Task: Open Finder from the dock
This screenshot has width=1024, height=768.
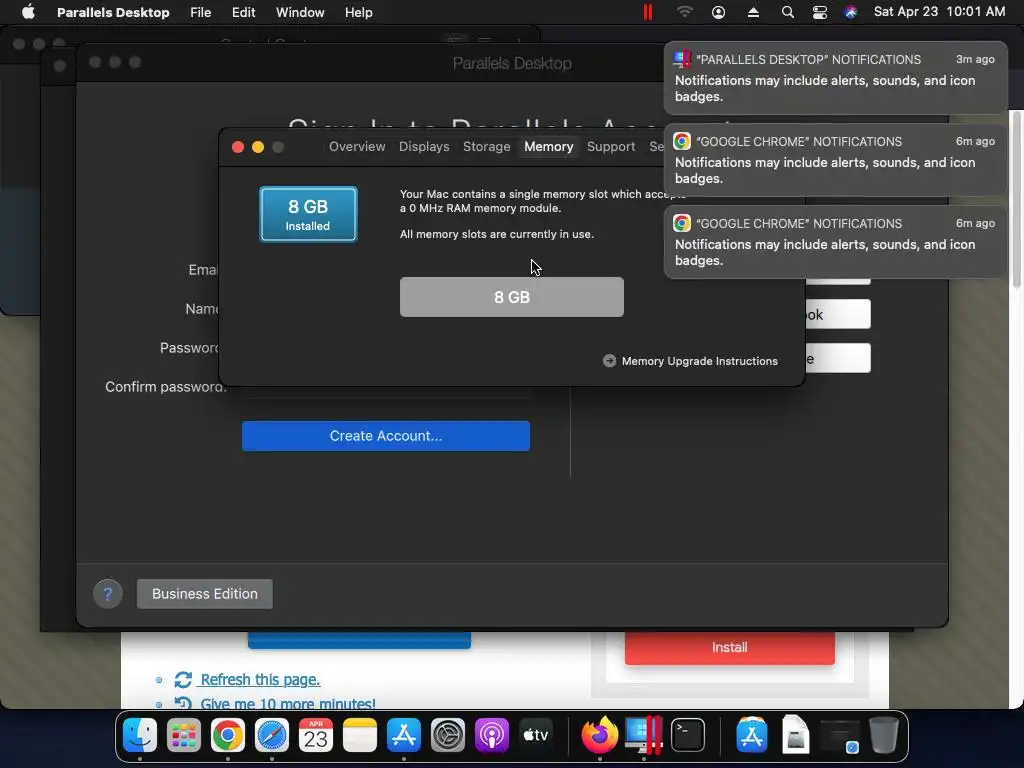Action: tap(140, 735)
